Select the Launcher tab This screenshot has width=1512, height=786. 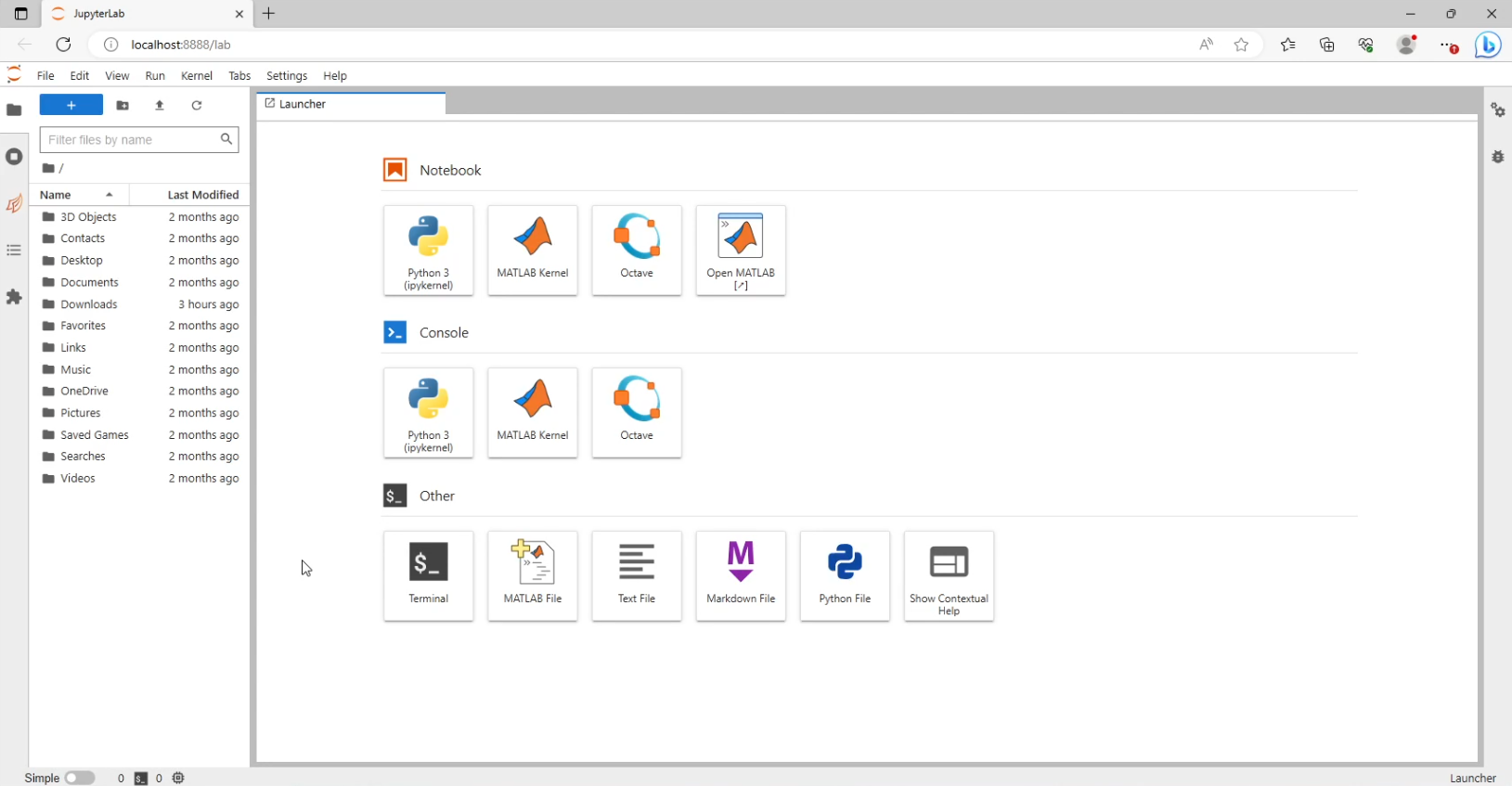click(351, 104)
